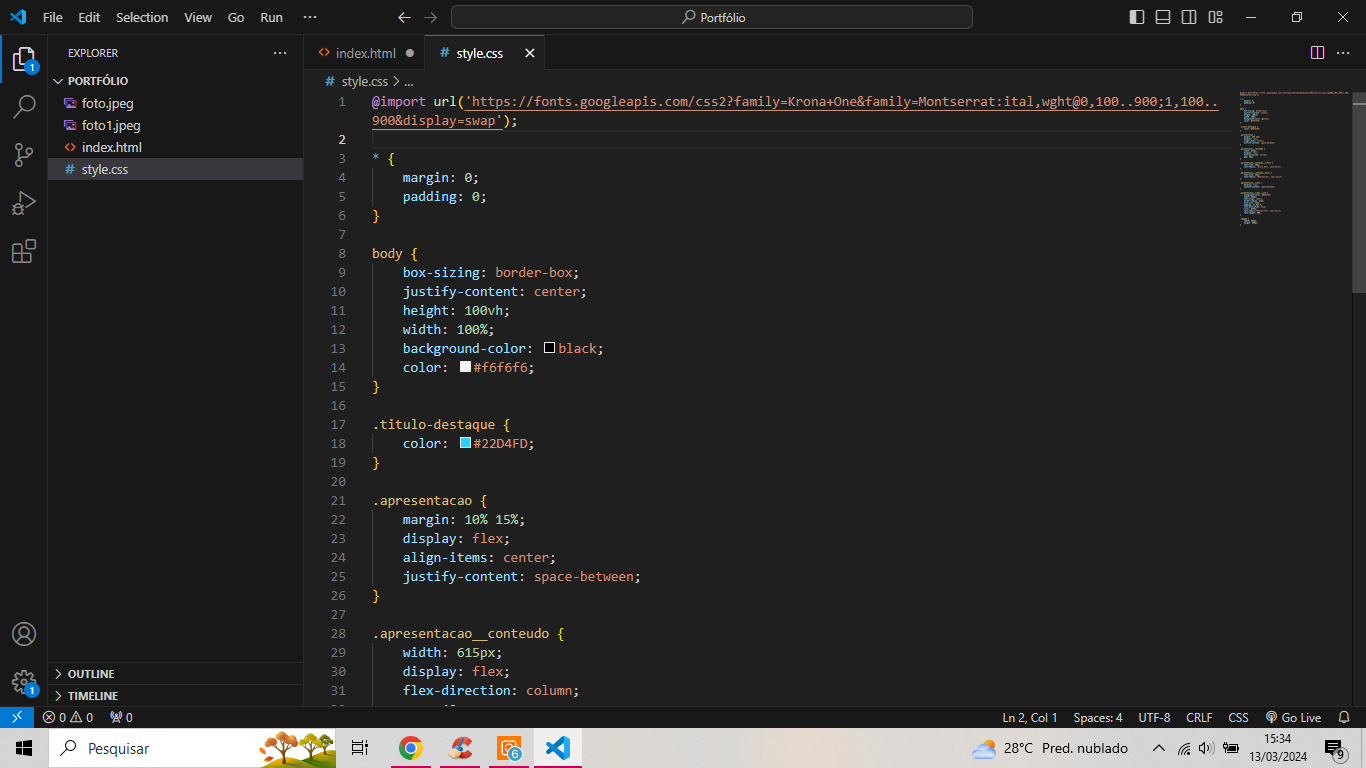Viewport: 1366px width, 768px height.
Task: Toggle the primary side bar
Action: point(1137,17)
